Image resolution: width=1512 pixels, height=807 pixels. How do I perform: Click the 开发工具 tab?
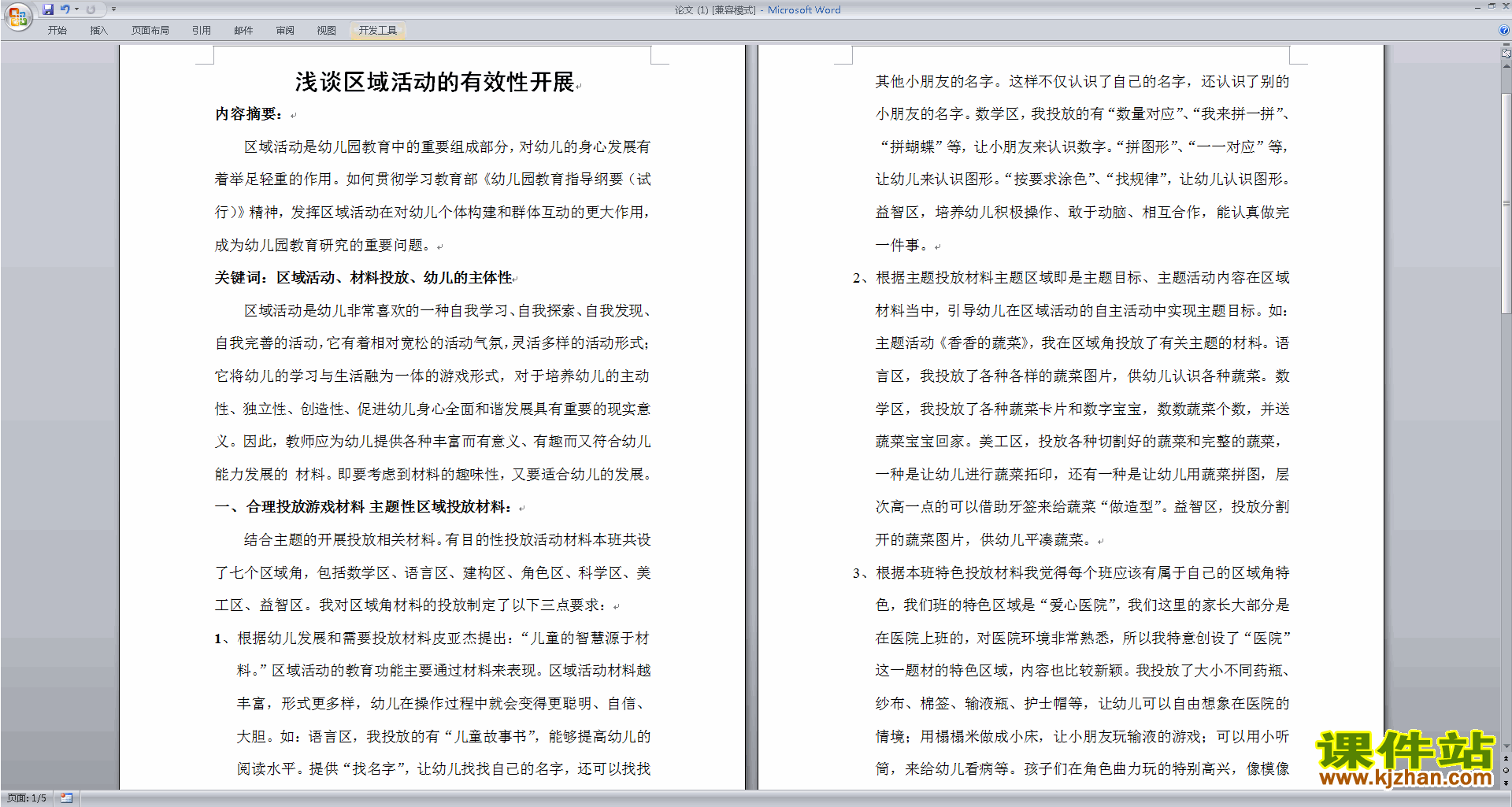point(378,31)
